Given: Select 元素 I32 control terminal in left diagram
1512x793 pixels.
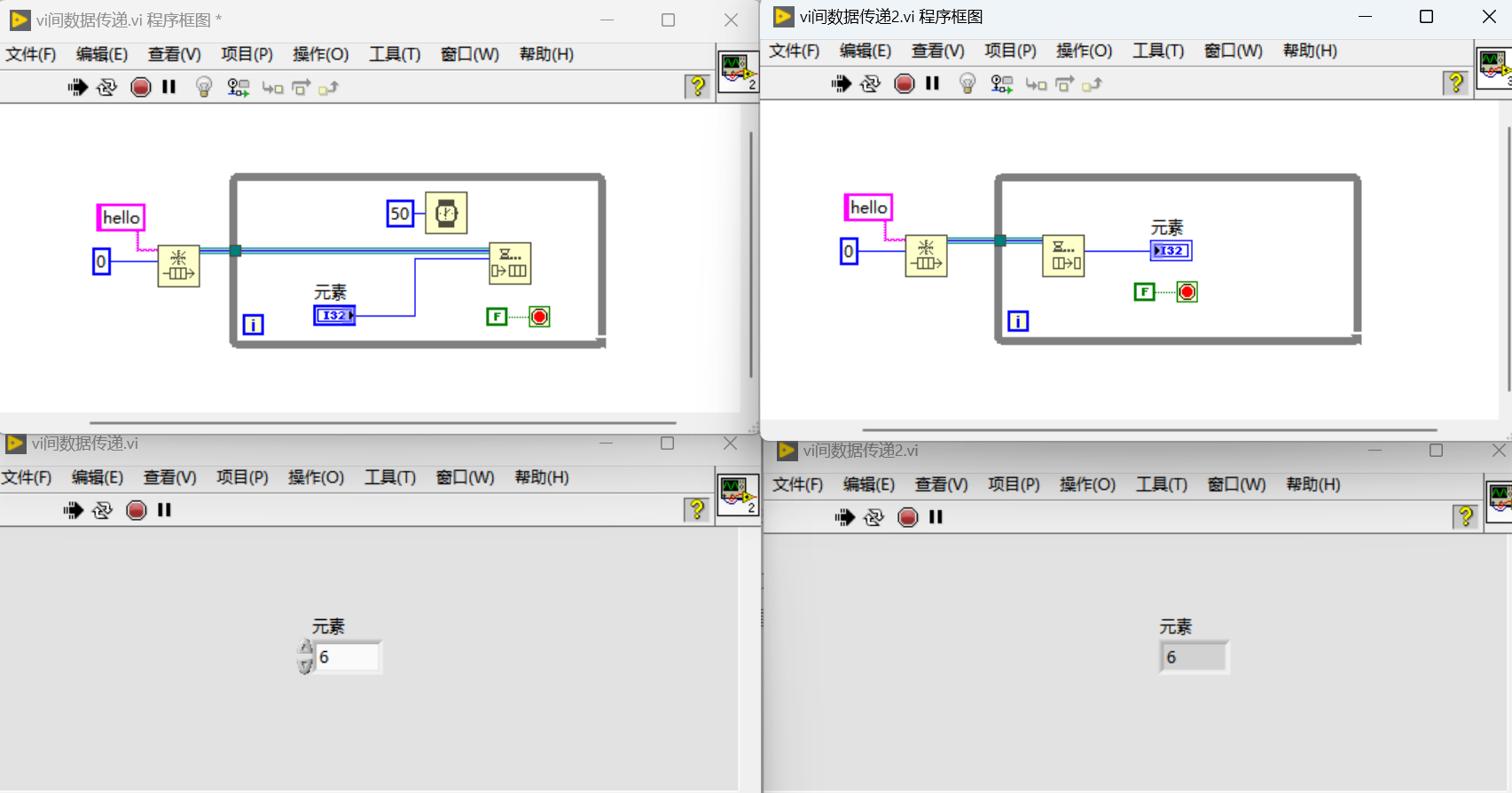Looking at the screenshot, I should [334, 315].
